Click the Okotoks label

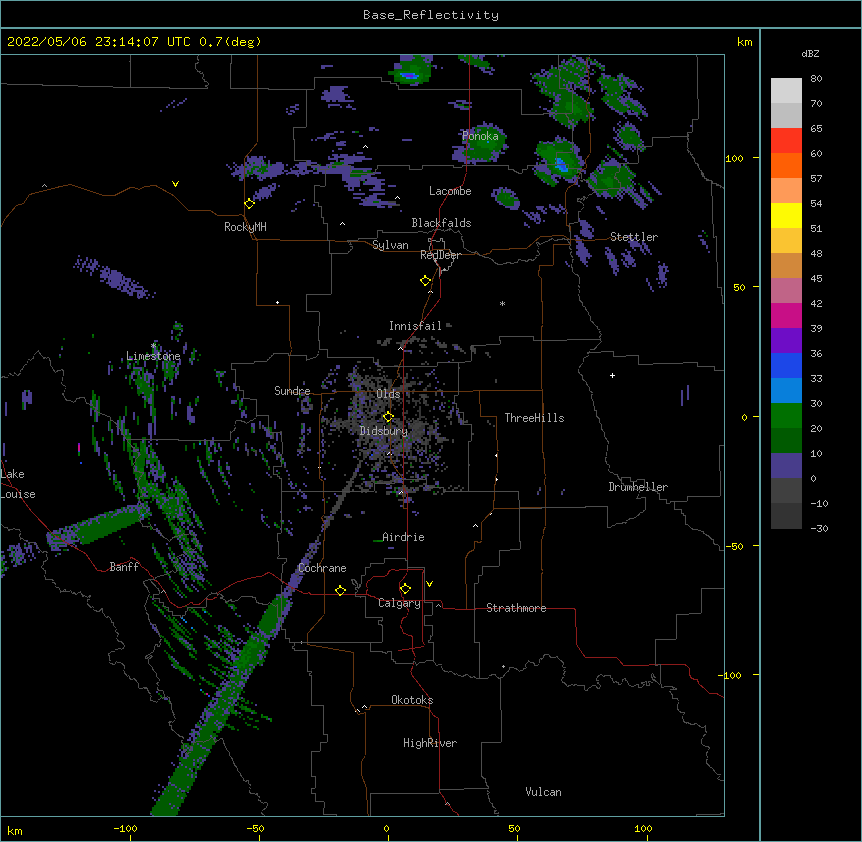point(412,700)
